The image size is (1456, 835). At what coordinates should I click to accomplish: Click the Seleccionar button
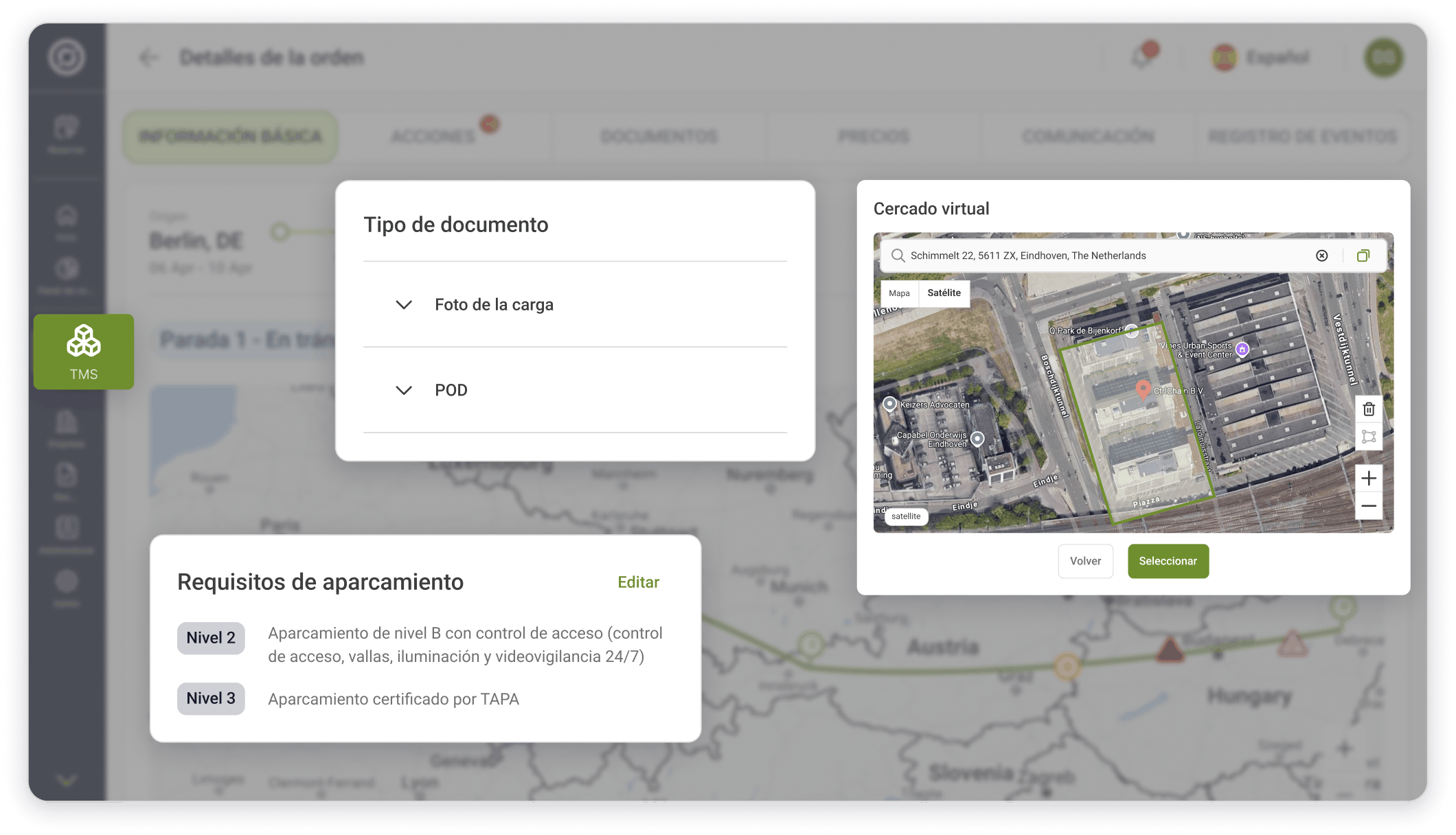pyautogui.click(x=1168, y=561)
